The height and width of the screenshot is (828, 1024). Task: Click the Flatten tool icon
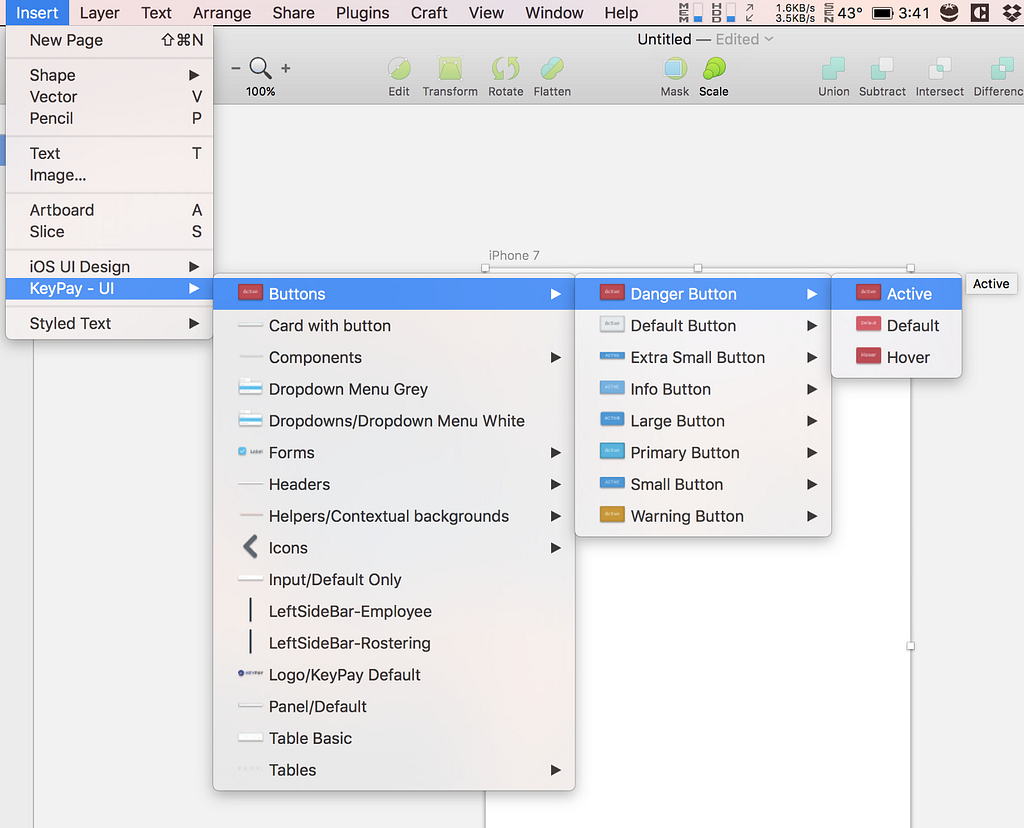[552, 69]
